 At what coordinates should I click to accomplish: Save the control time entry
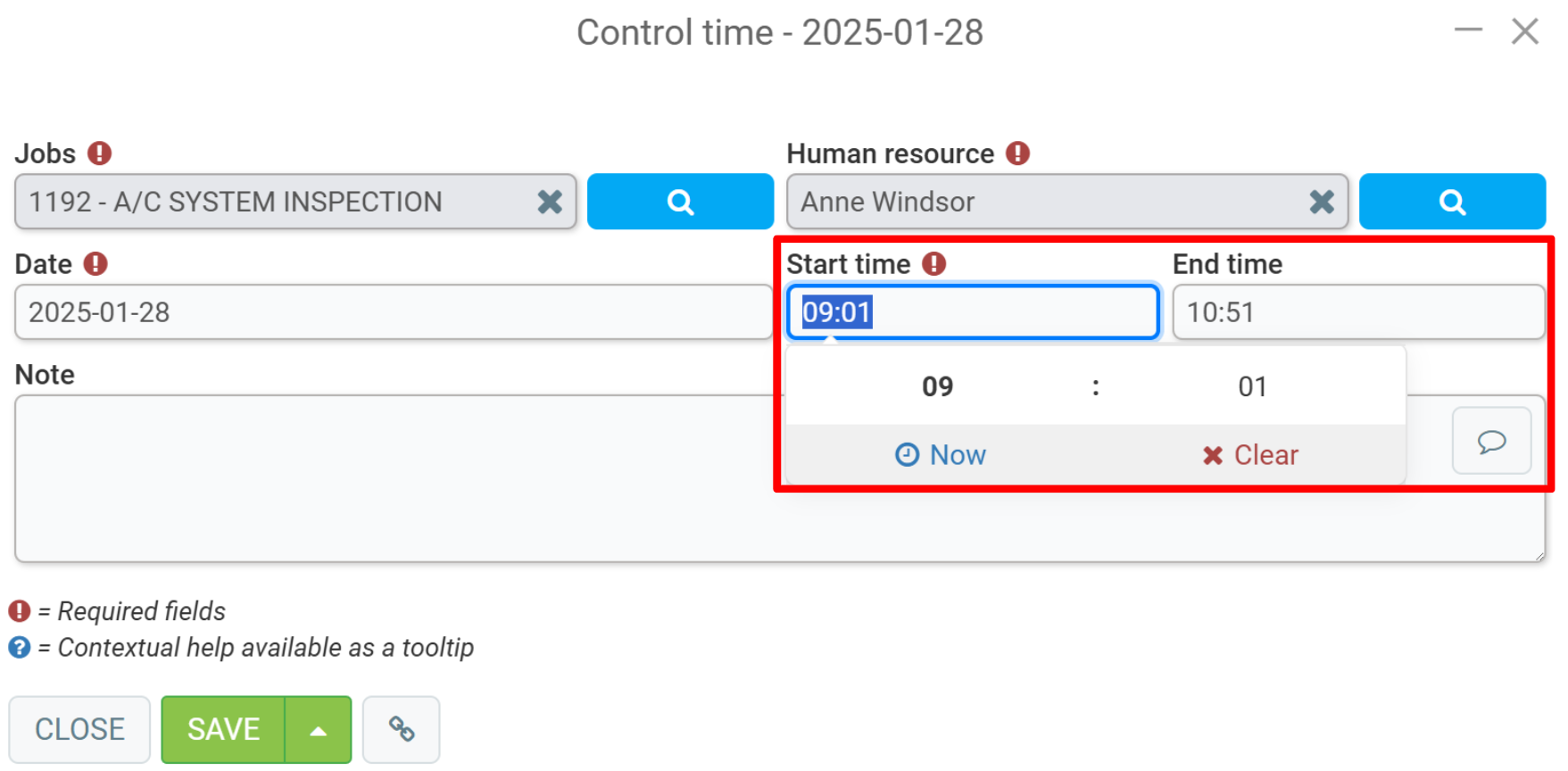click(x=223, y=730)
